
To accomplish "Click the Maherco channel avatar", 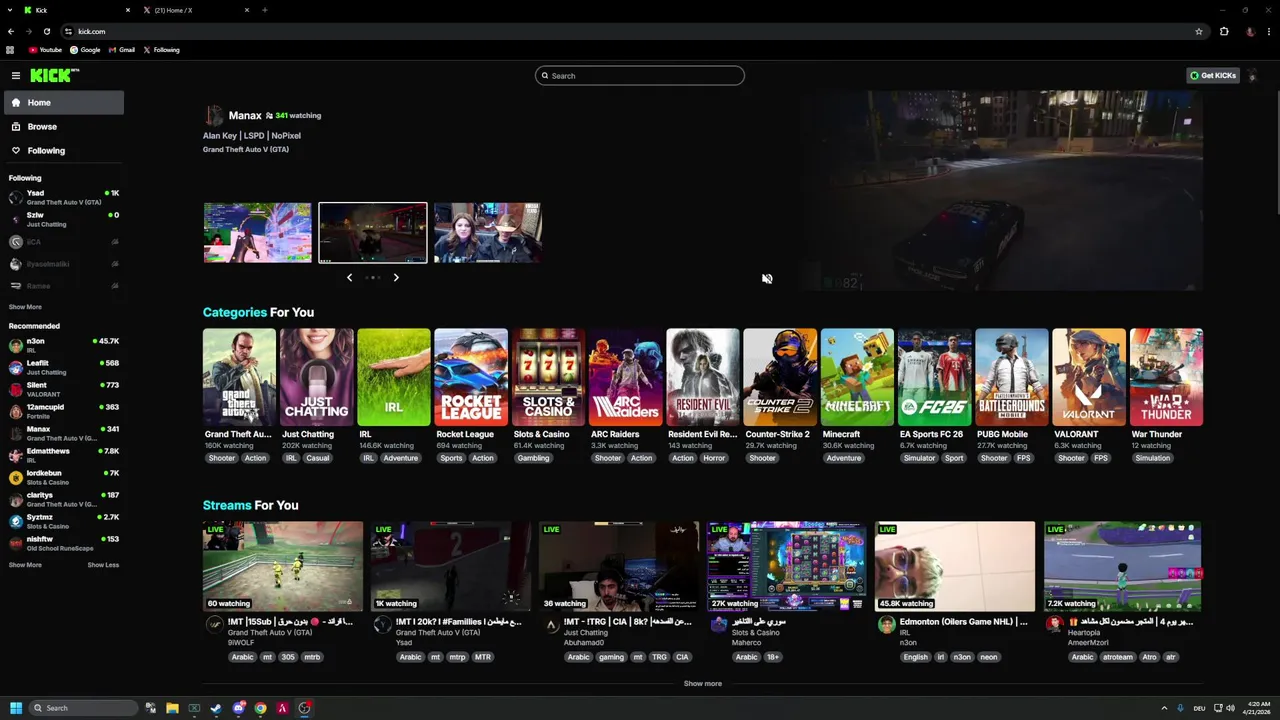I will 718,624.
